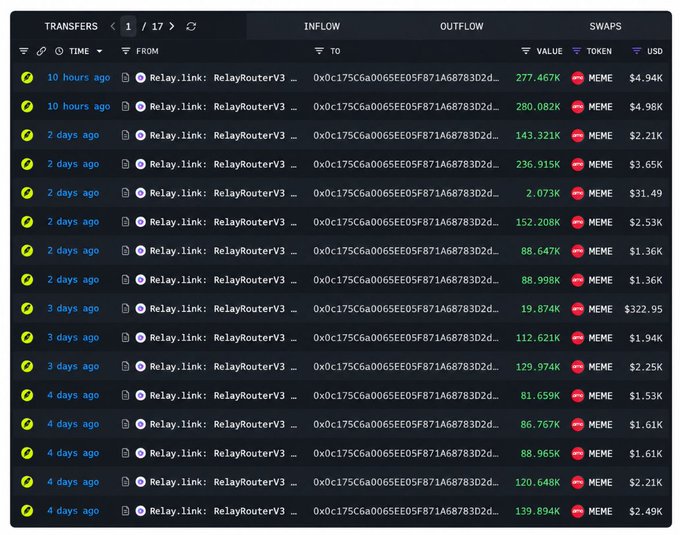
Task: Open '3 days ago' link for 112.621K transfer
Action: (x=73, y=337)
